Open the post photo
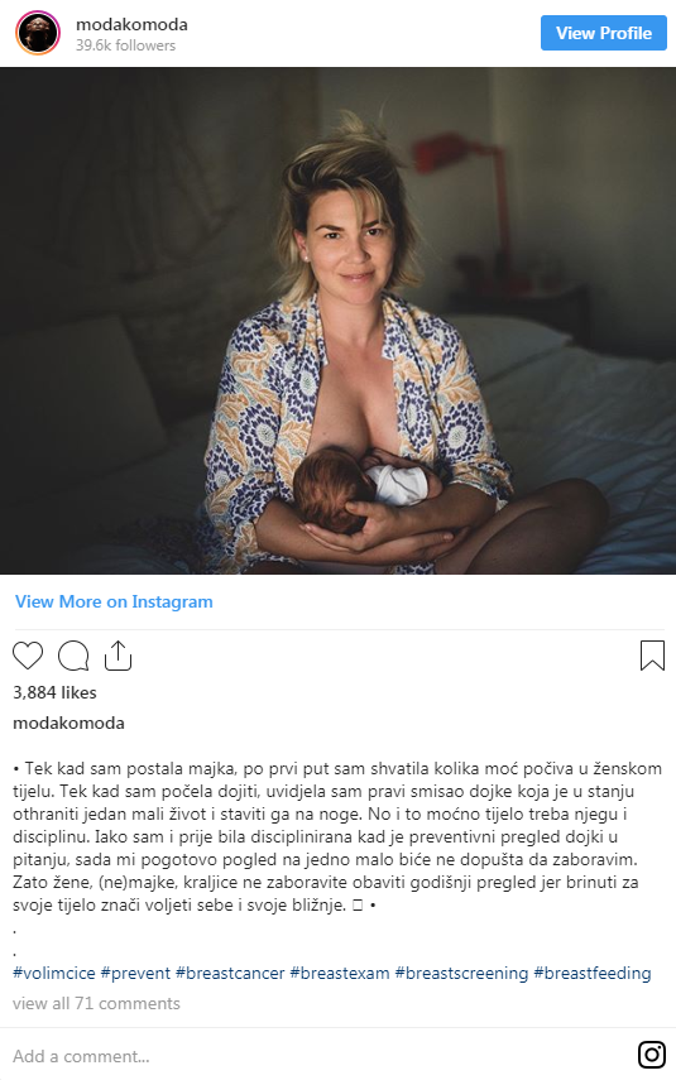Screen dimensions: 676x1080 [x=338, y=320]
